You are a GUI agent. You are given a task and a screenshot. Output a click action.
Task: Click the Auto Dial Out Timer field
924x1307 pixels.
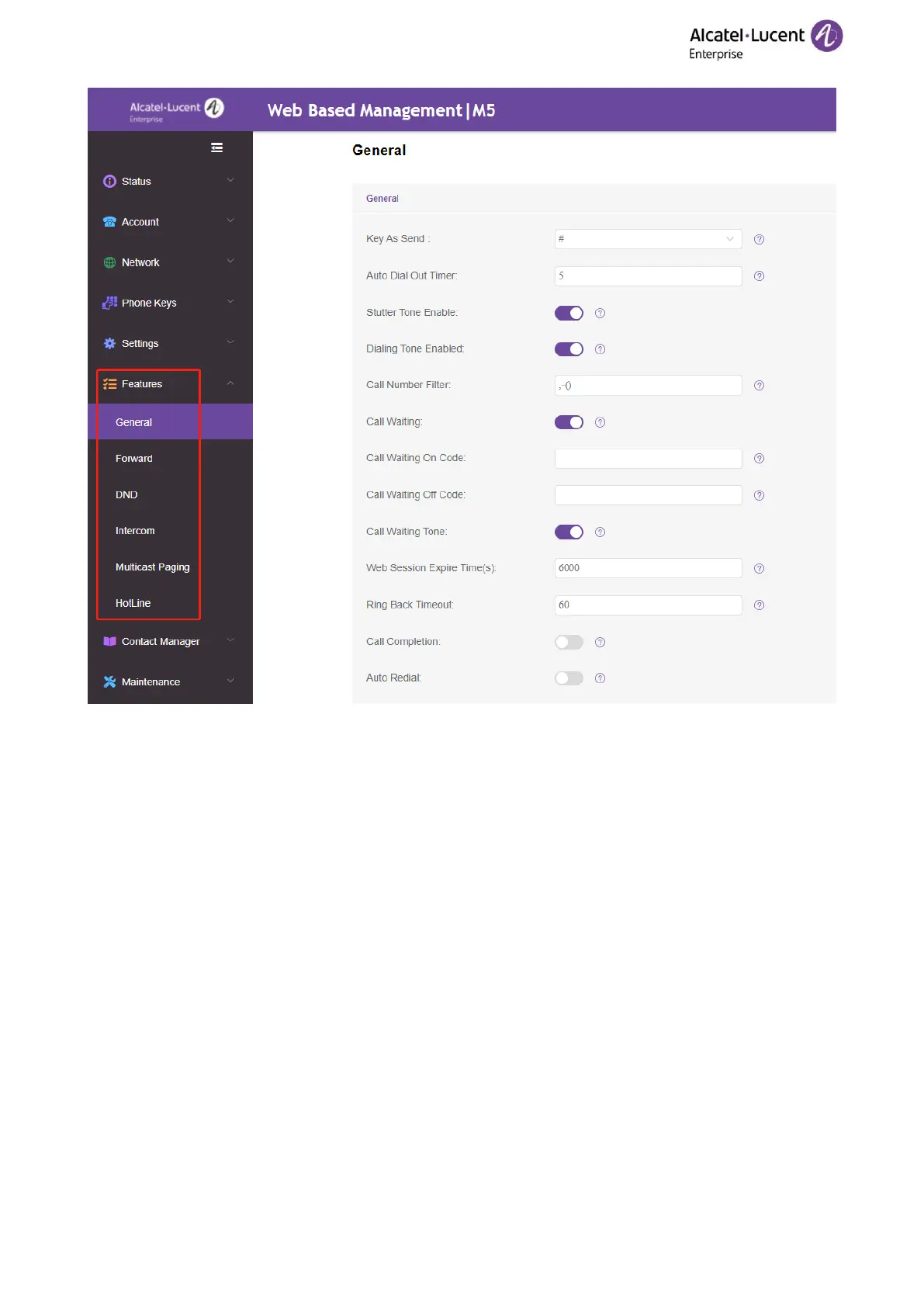pyautogui.click(x=648, y=276)
